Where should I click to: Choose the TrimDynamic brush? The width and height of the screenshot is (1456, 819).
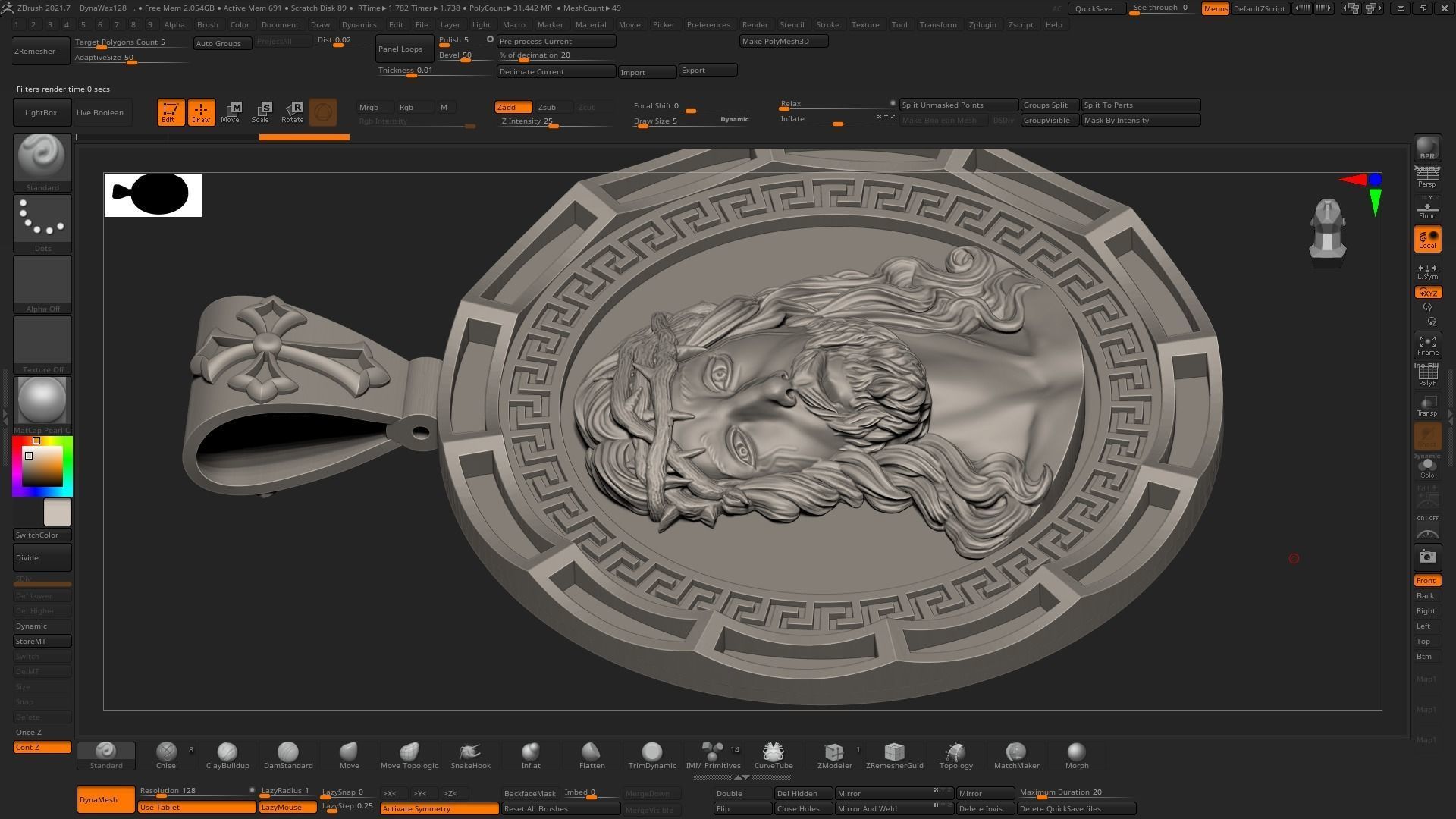click(651, 752)
